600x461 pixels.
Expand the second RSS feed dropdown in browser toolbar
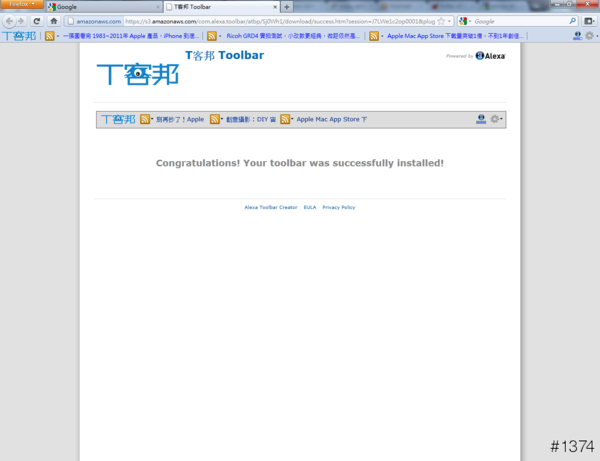pos(220,36)
